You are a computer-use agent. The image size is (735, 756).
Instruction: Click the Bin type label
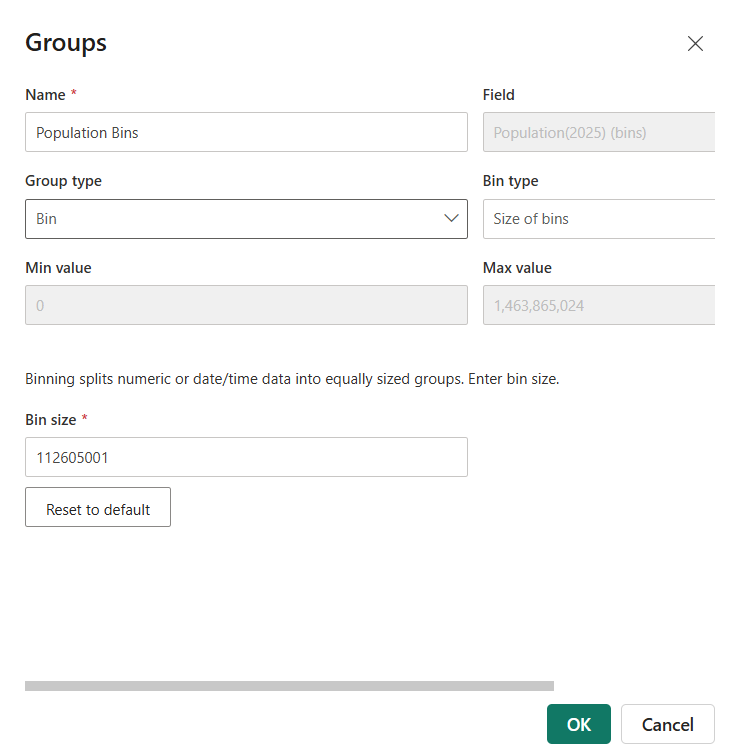tap(510, 181)
